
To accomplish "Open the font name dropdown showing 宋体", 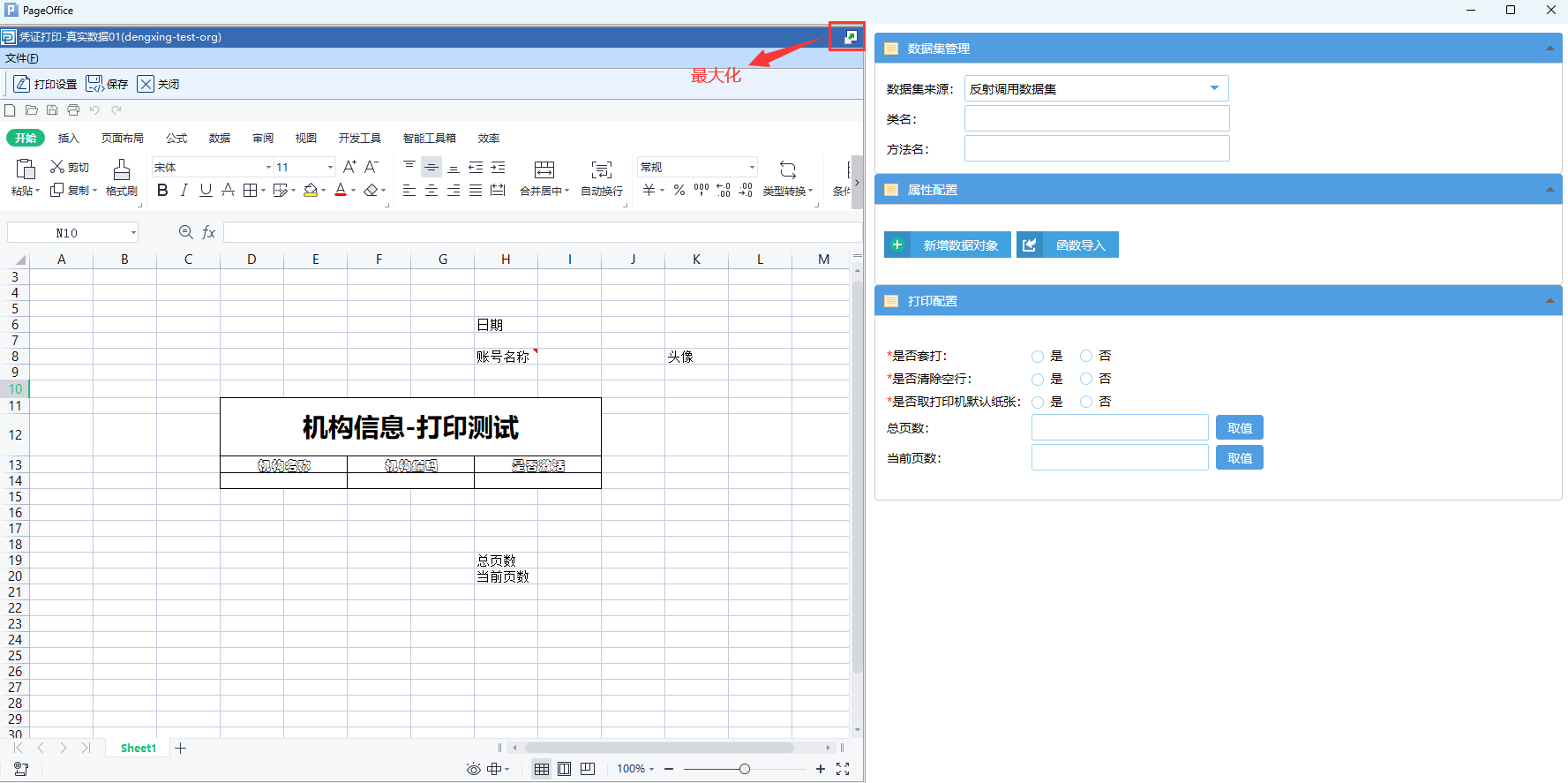I will [268, 167].
